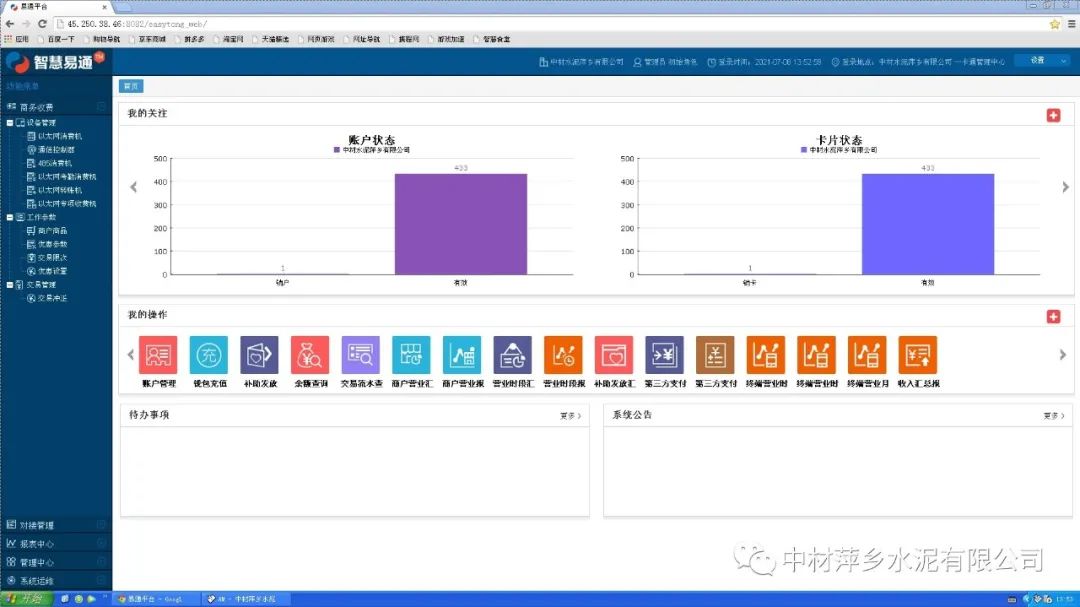Image resolution: width=1080 pixels, height=607 pixels.
Task: Open the 补助发放 subsidy icon
Action: (x=259, y=355)
